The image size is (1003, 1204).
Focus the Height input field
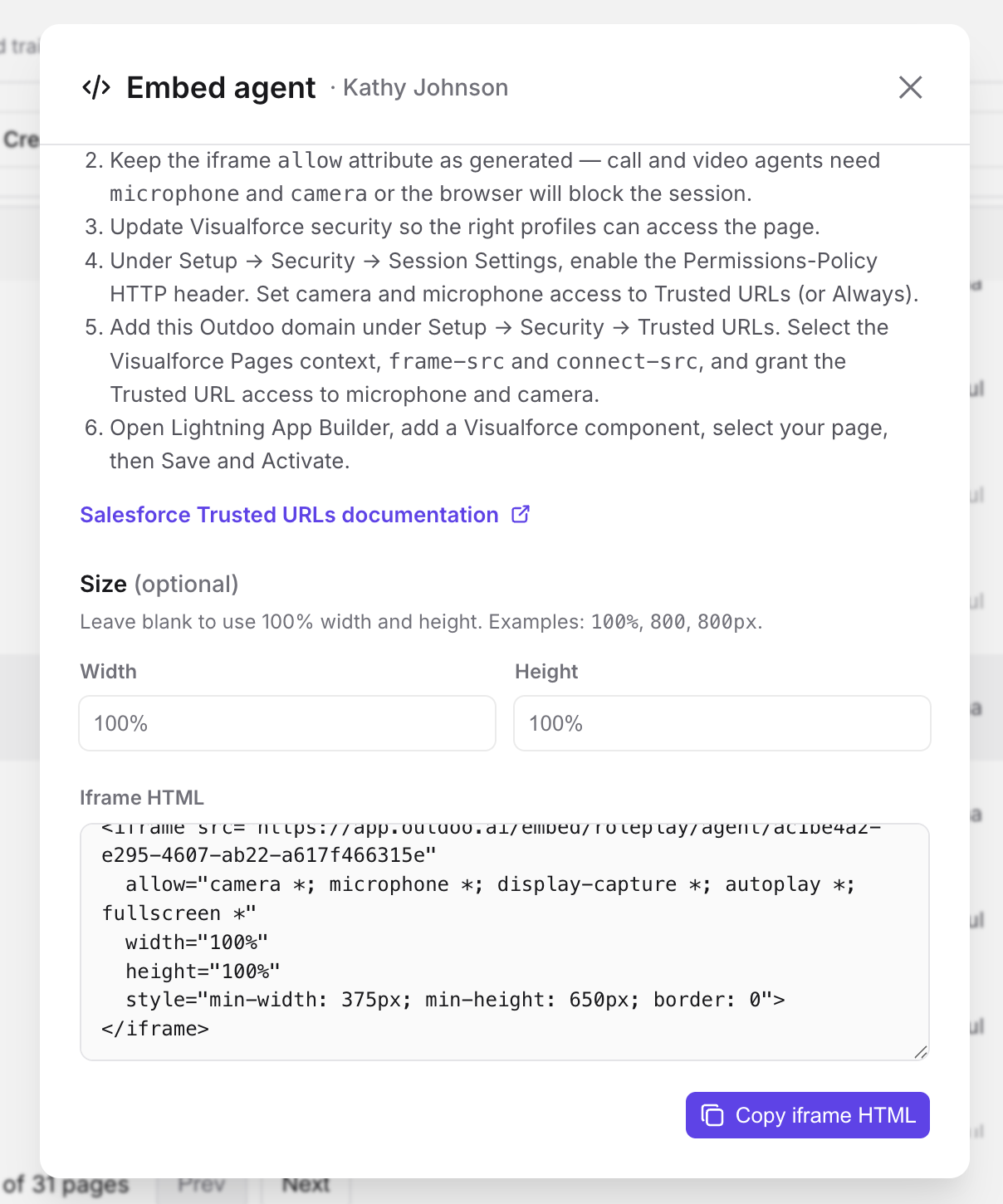point(722,723)
